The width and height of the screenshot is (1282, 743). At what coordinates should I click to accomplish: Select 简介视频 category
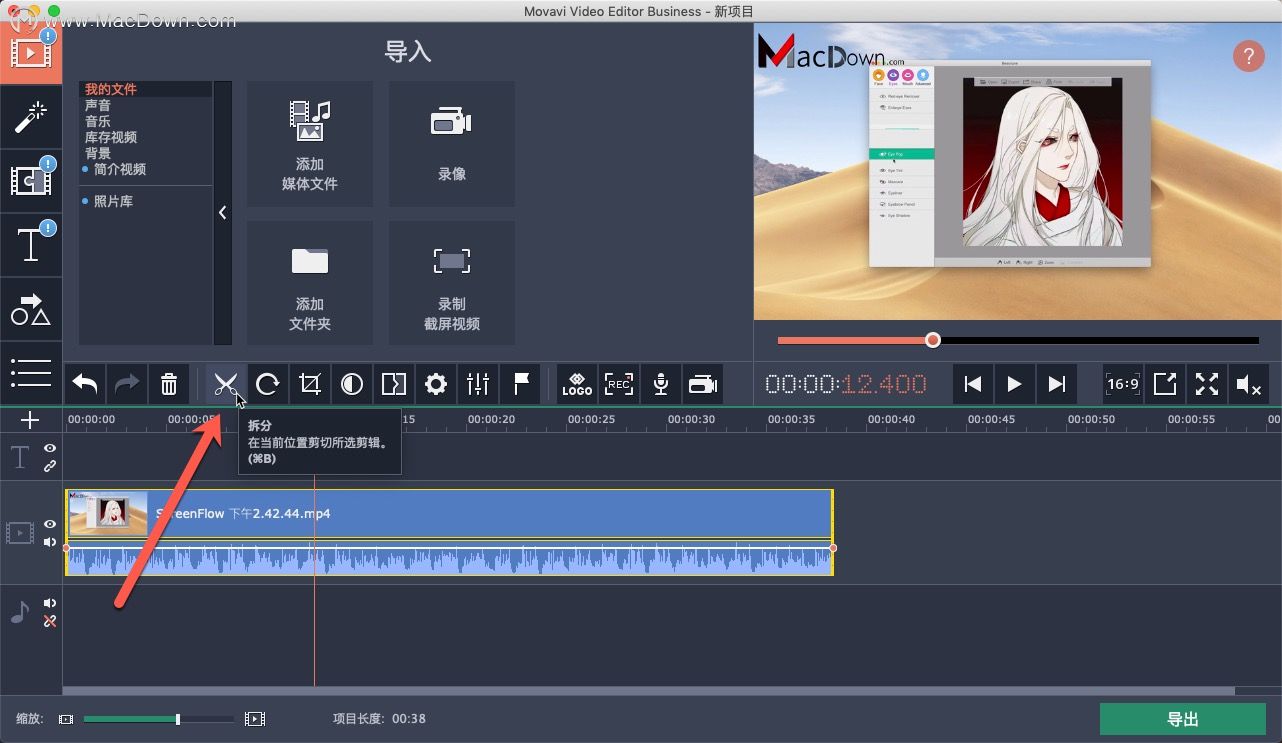click(x=120, y=169)
